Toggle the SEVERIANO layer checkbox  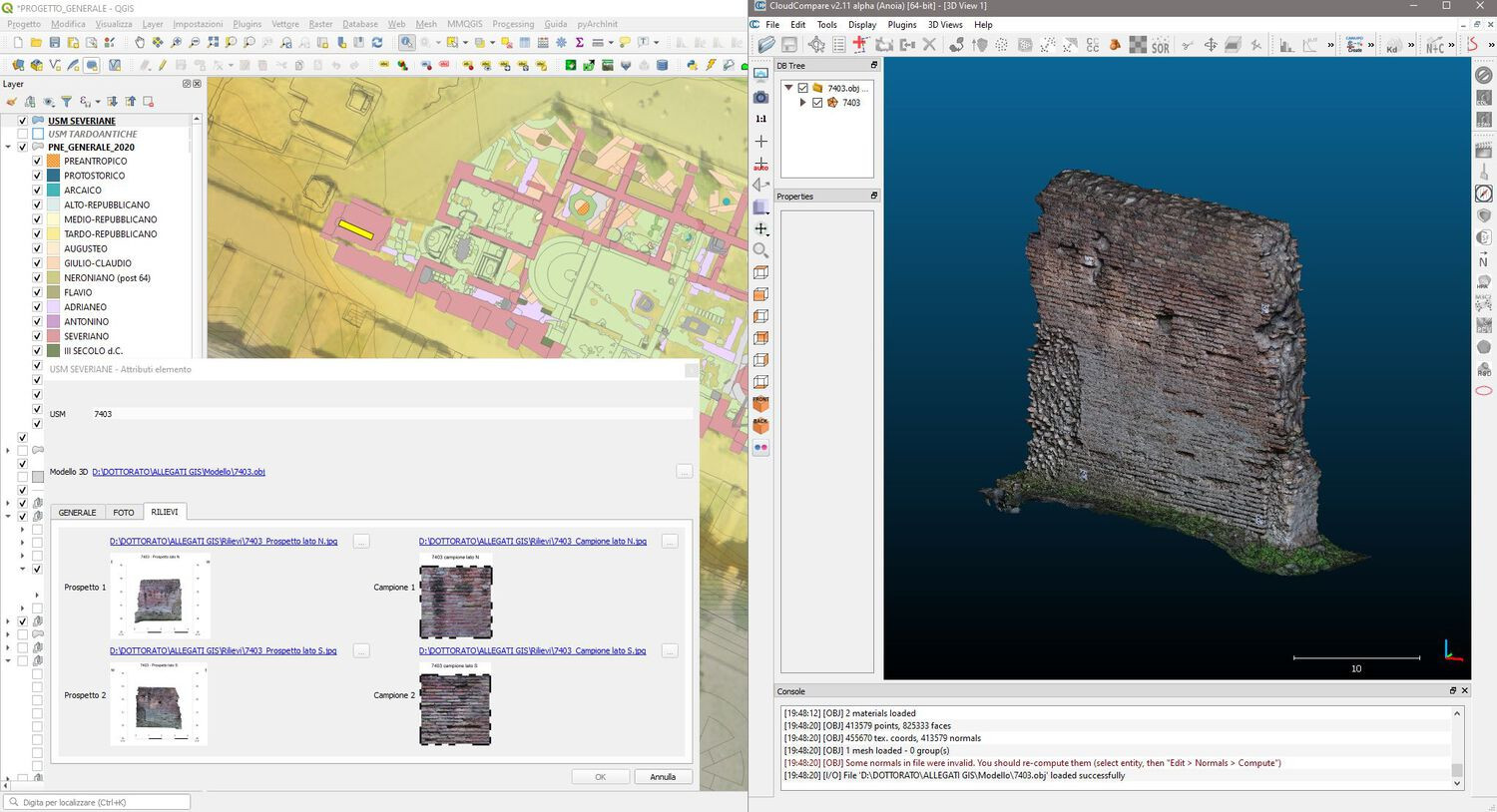[x=37, y=336]
